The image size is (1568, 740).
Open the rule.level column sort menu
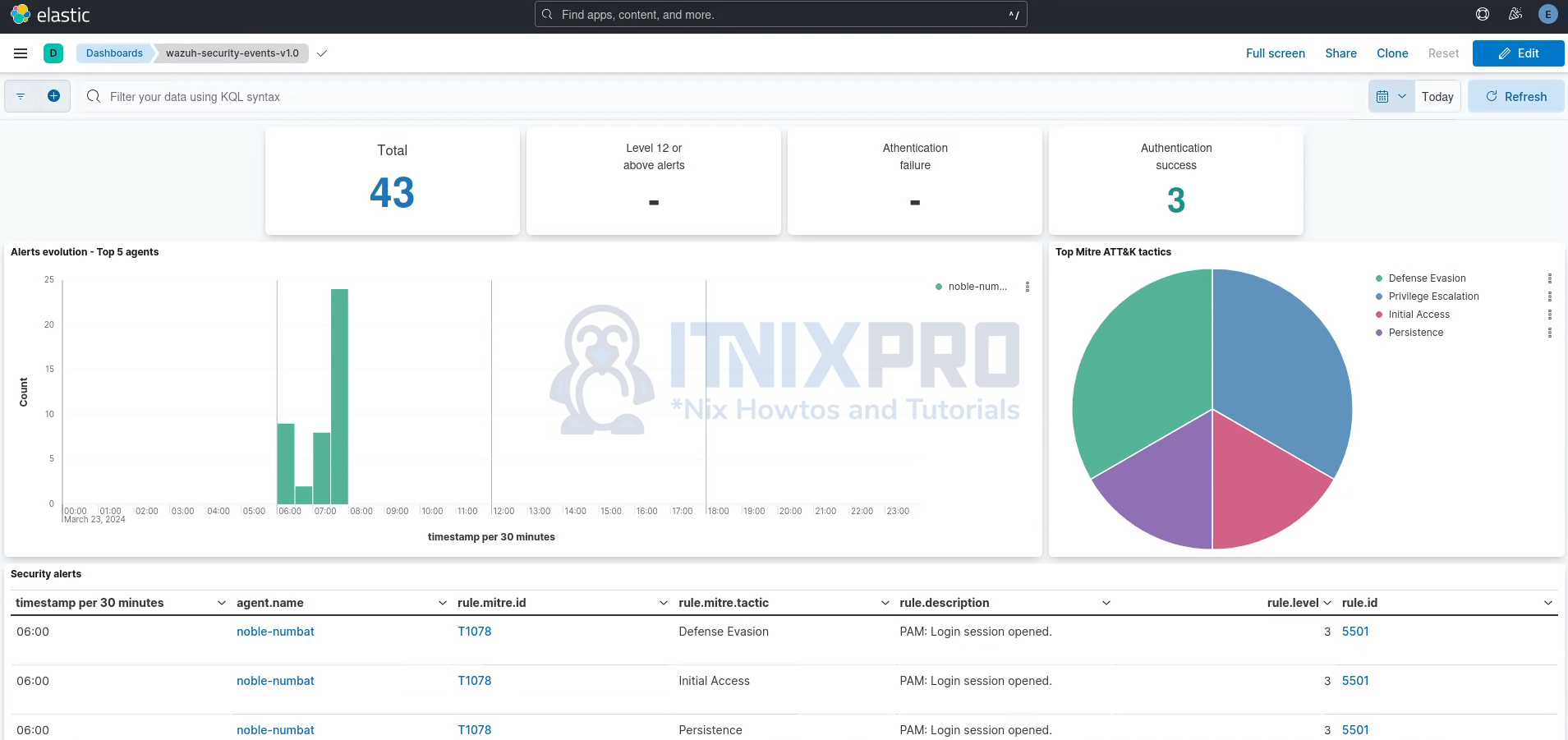(1327, 603)
